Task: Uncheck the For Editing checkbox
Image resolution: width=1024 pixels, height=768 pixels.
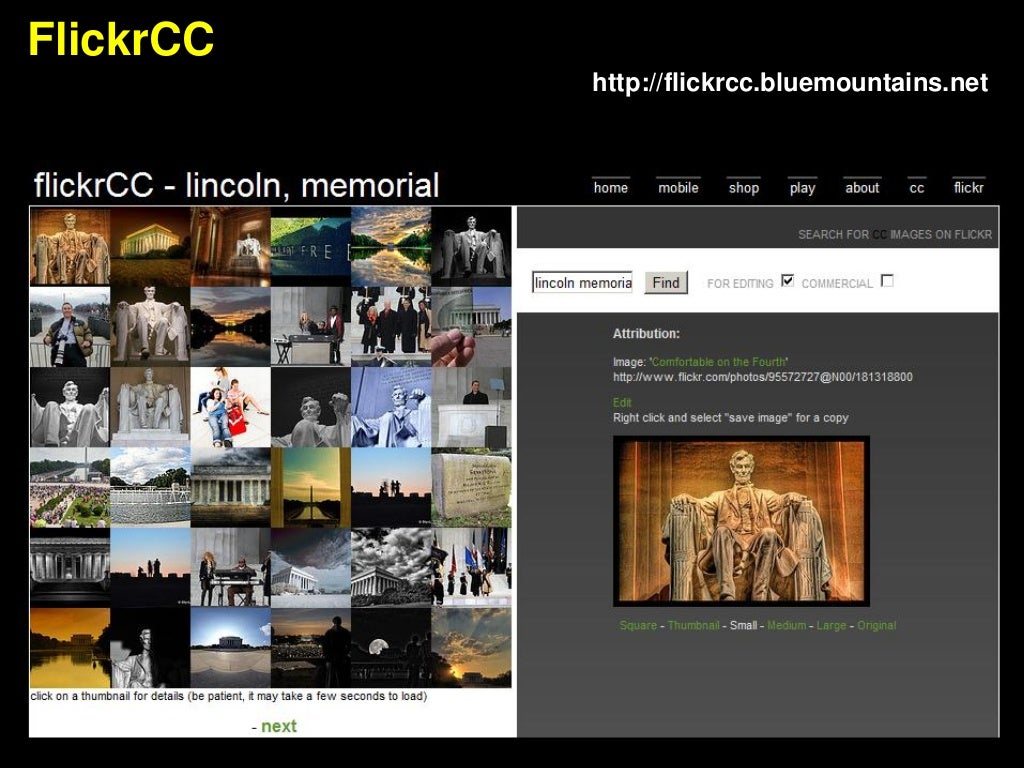Action: (788, 281)
